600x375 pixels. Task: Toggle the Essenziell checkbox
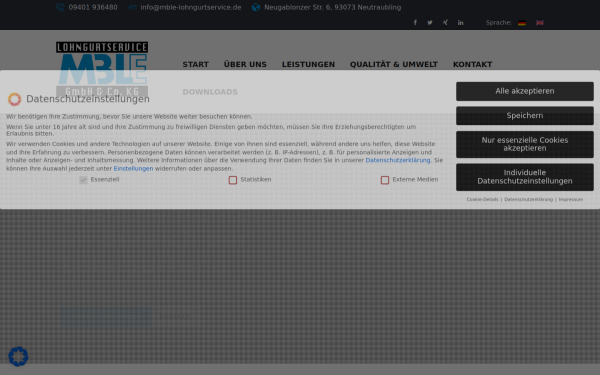(83, 180)
